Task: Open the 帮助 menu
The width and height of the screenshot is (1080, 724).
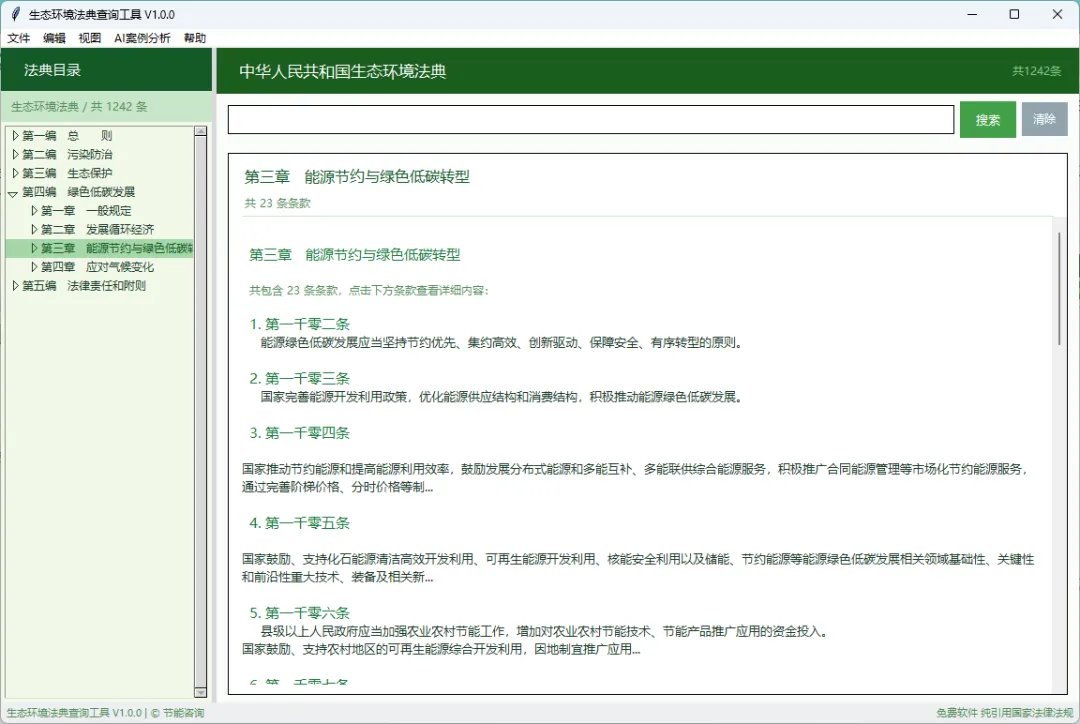Action: (x=195, y=38)
